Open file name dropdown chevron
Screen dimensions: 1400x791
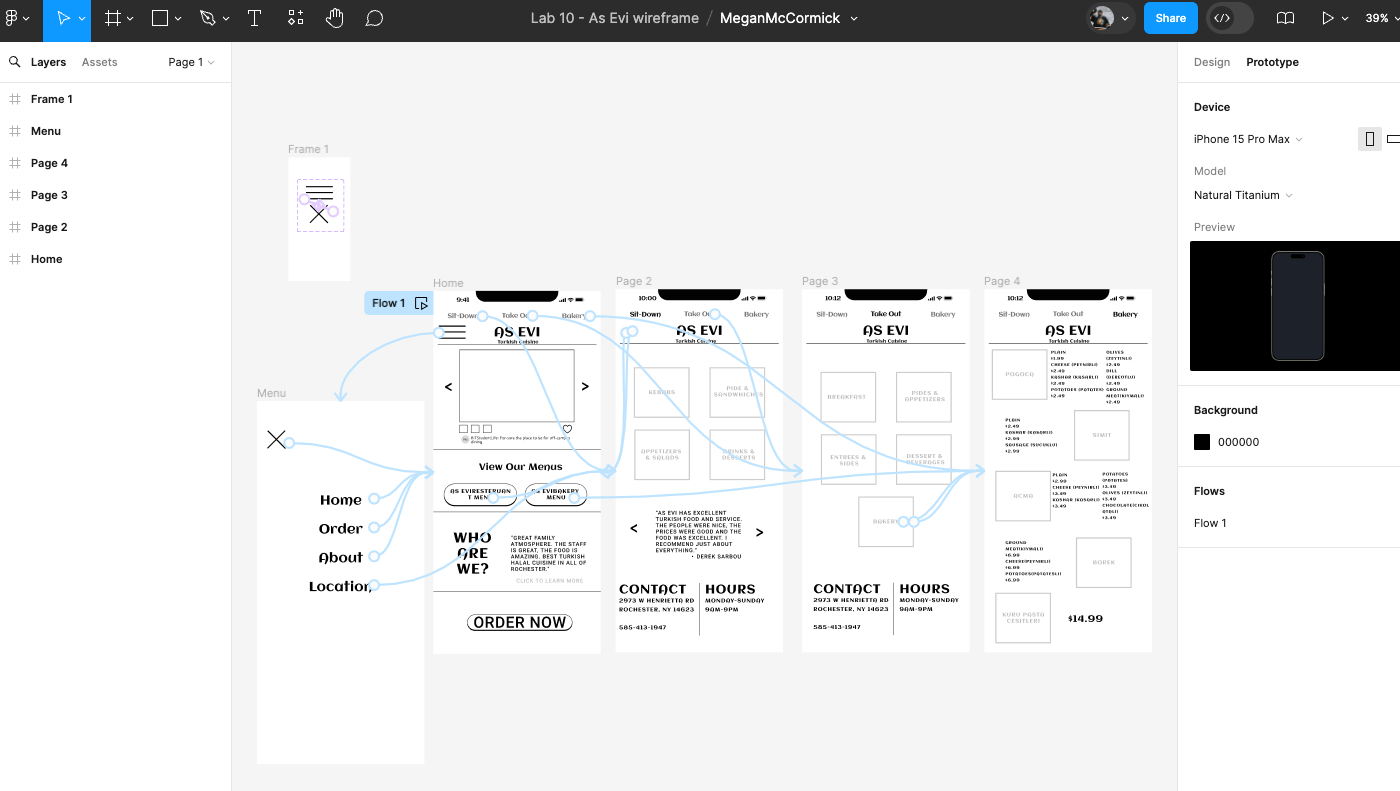coord(853,18)
